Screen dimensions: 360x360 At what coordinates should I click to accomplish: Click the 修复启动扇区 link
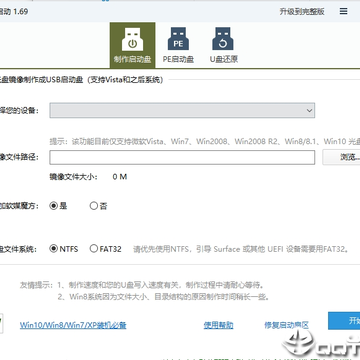click(x=286, y=325)
